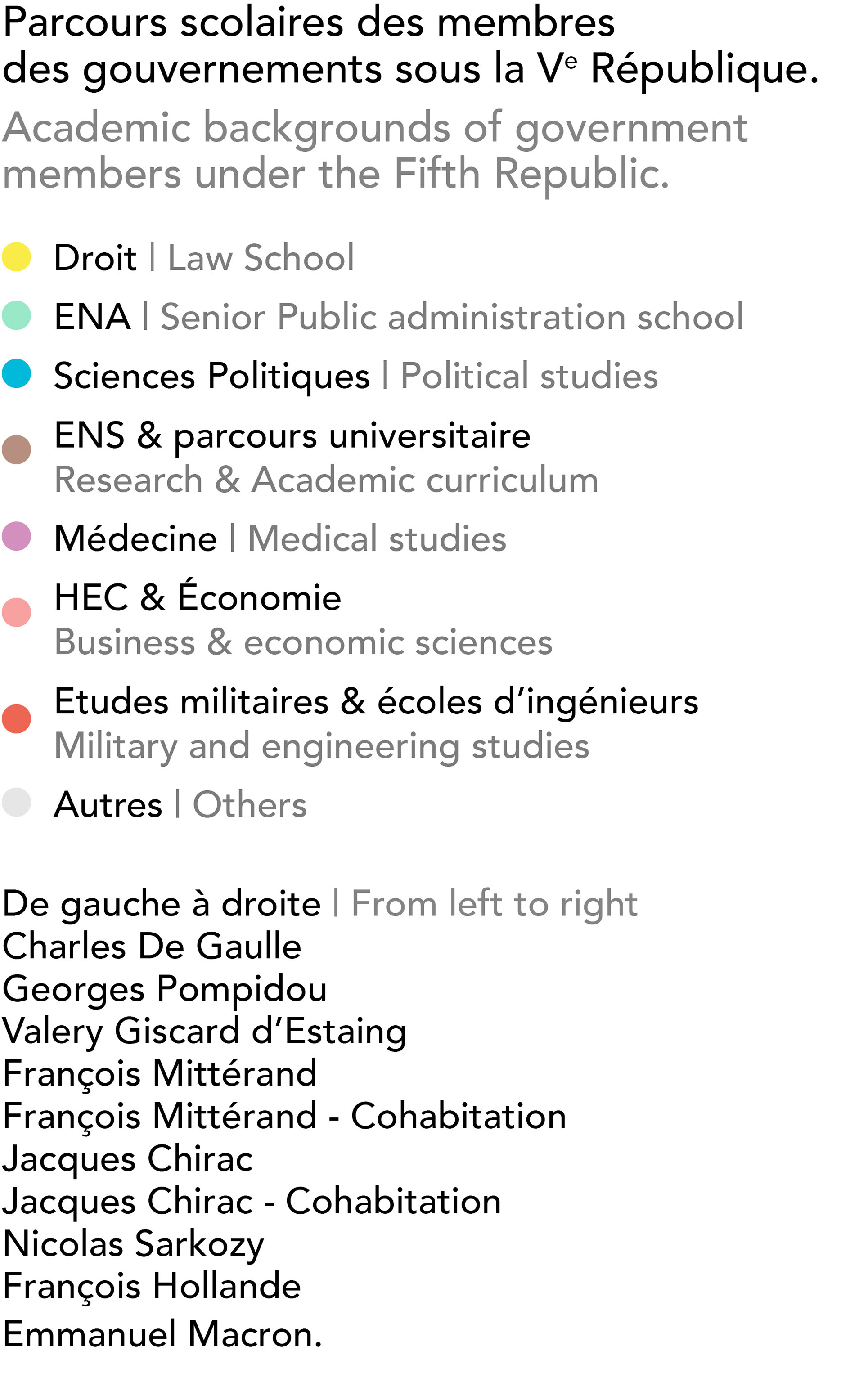Click 'Military and engineering studies' text
This screenshot has height=1400, width=864.
tap(321, 746)
